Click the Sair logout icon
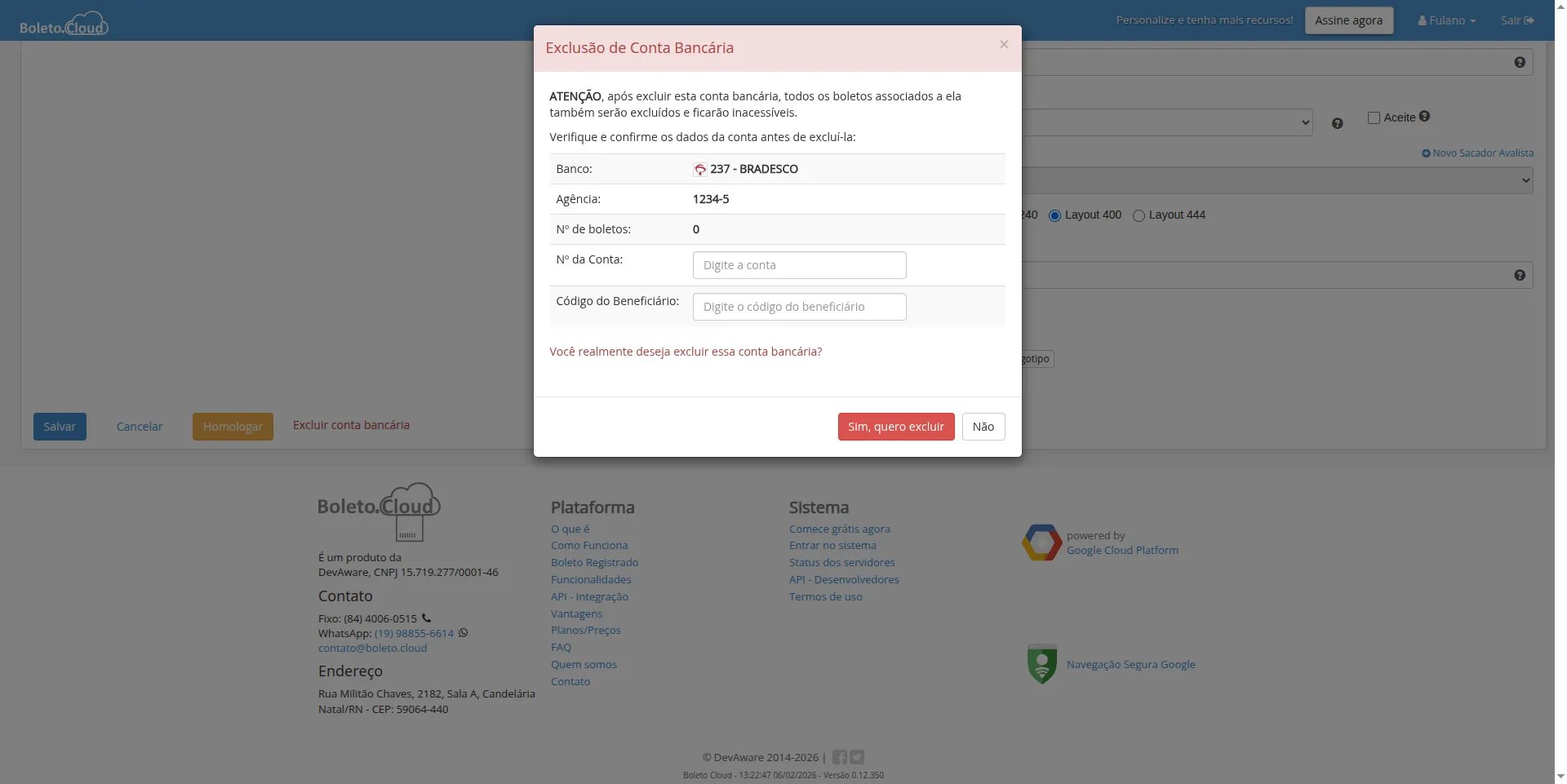The width and height of the screenshot is (1567, 784). 1529,20
